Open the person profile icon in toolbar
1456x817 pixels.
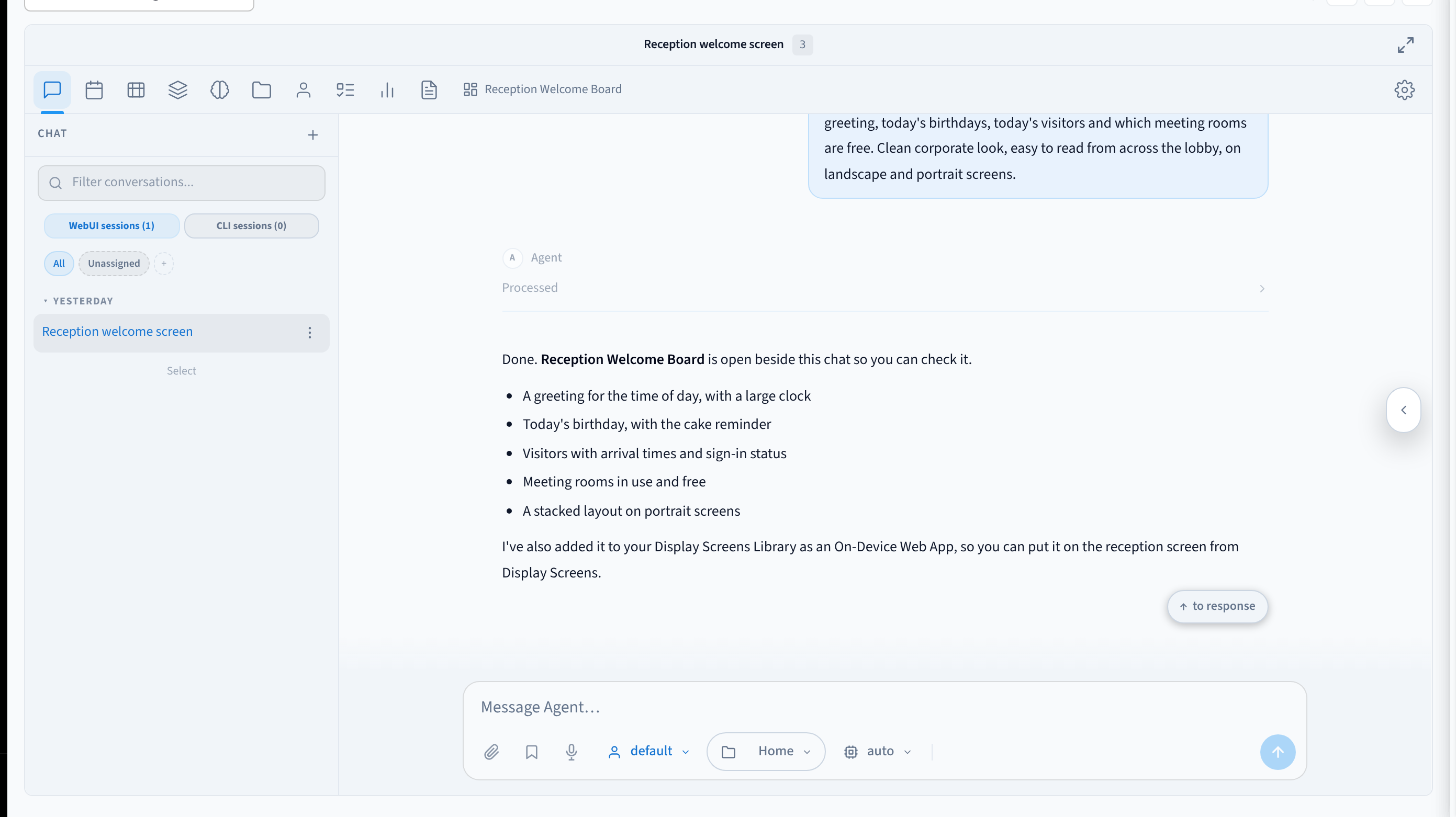[304, 89]
